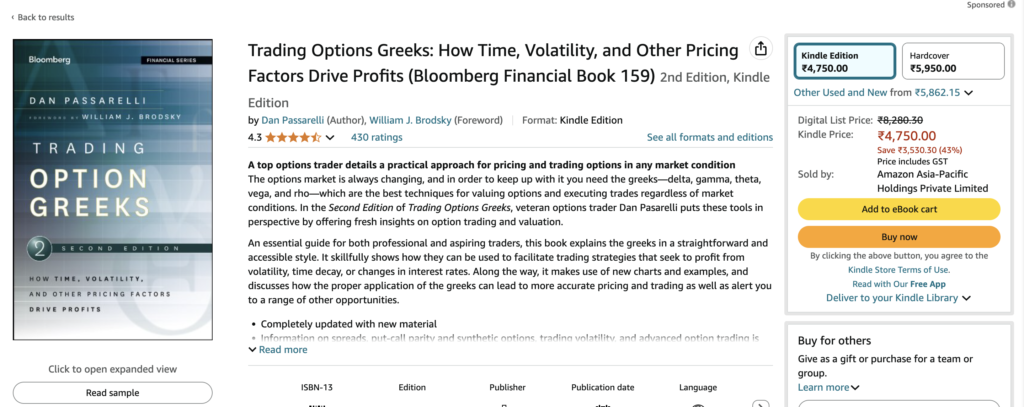The width and height of the screenshot is (1024, 407).
Task: Expand the description with Read more
Action: (278, 350)
